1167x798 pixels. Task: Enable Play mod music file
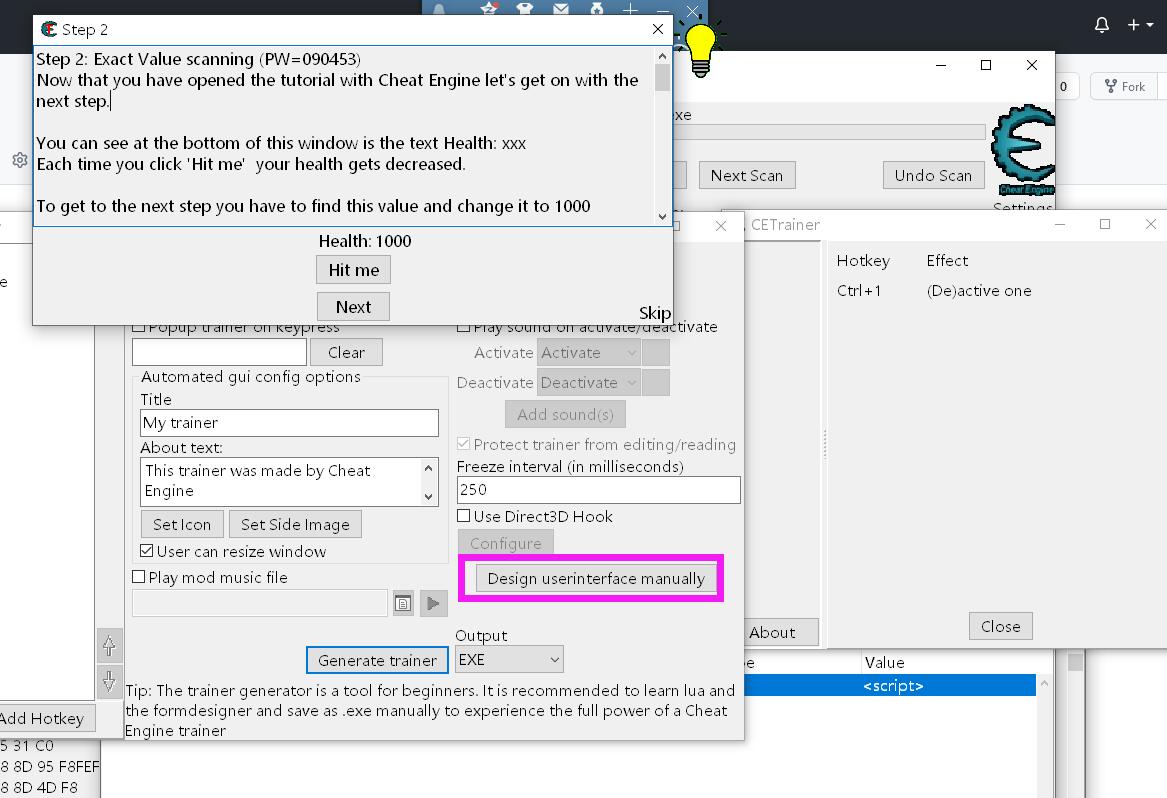(138, 575)
